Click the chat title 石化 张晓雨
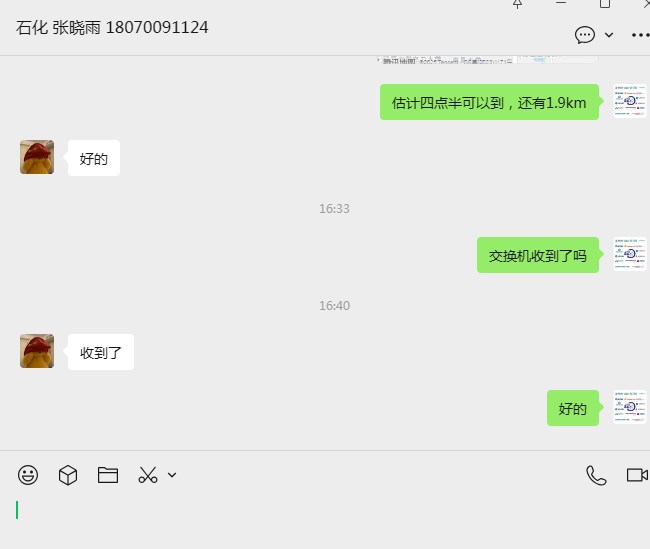This screenshot has width=650, height=549. click(x=58, y=28)
